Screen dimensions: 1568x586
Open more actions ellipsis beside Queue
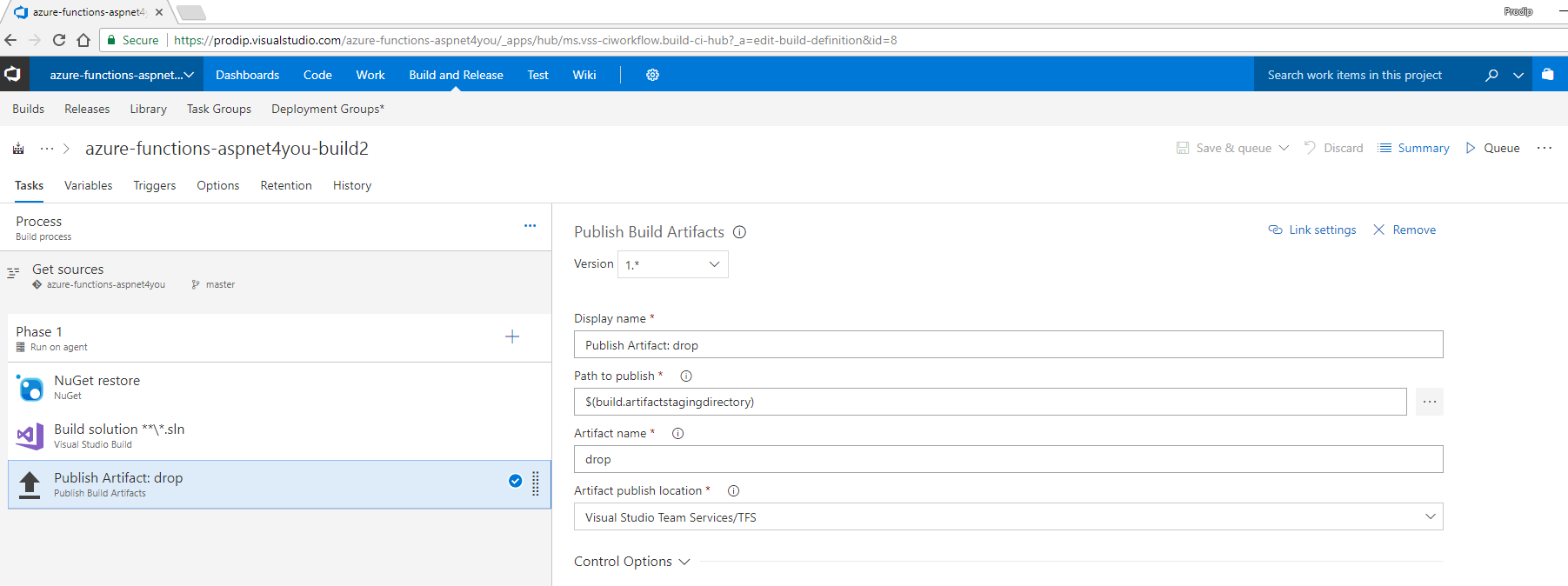[1545, 148]
